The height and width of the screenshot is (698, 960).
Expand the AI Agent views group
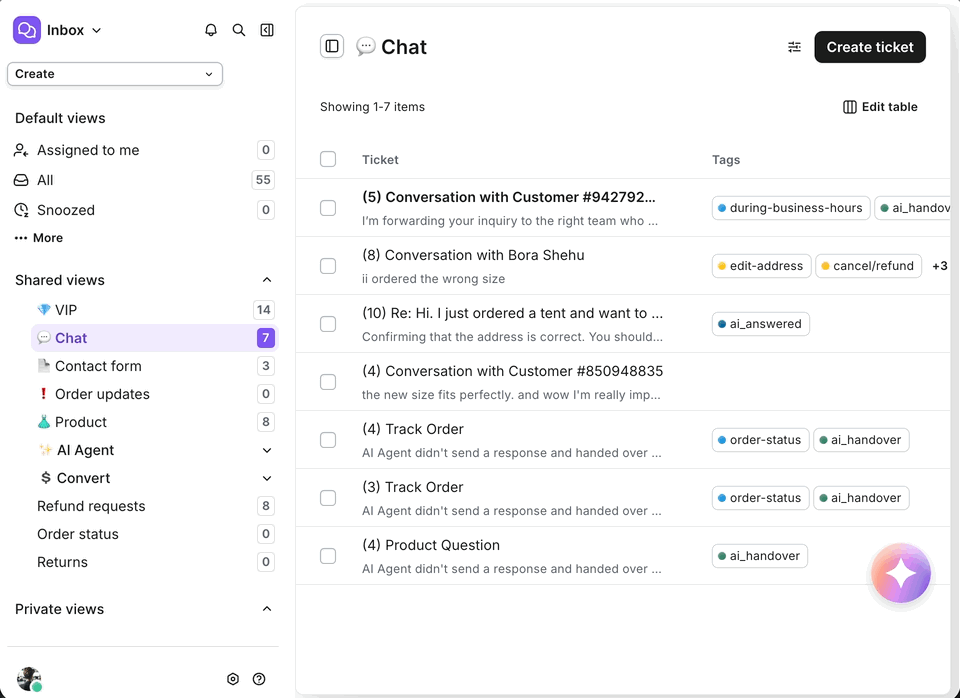(267, 450)
